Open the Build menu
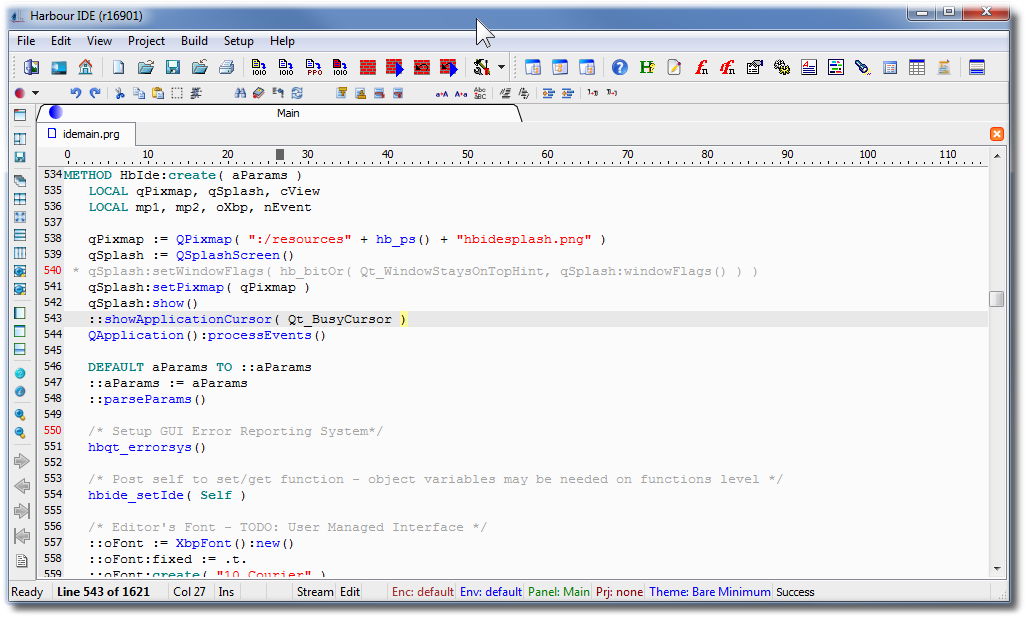The width and height of the screenshot is (1030, 619). (x=194, y=41)
